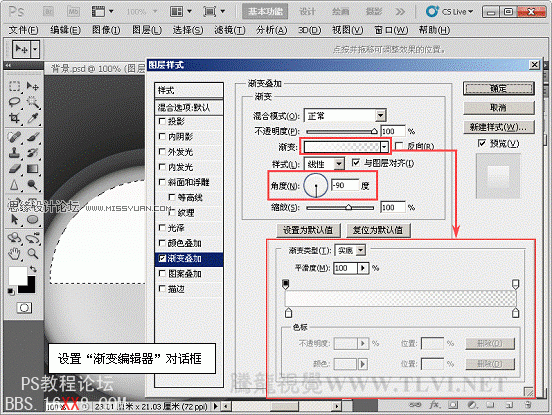The image size is (552, 415).
Task: Toggle the 预览 preview checkbox
Action: click(x=482, y=143)
